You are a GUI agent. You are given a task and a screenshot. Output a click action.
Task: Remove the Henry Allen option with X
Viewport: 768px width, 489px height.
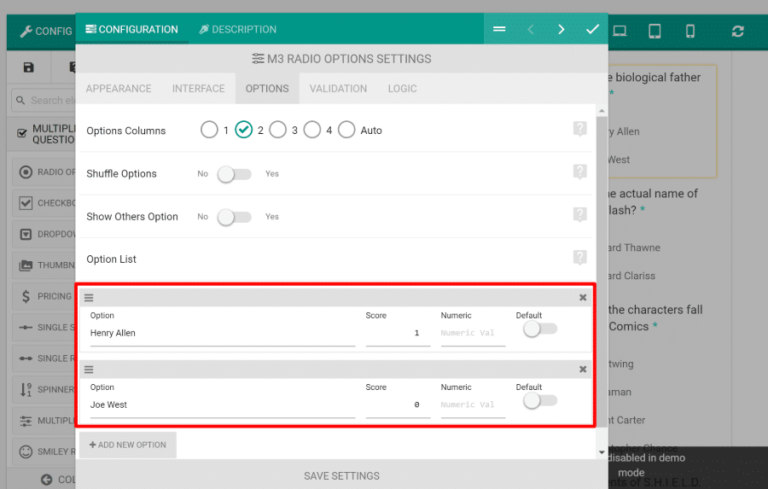pos(583,298)
